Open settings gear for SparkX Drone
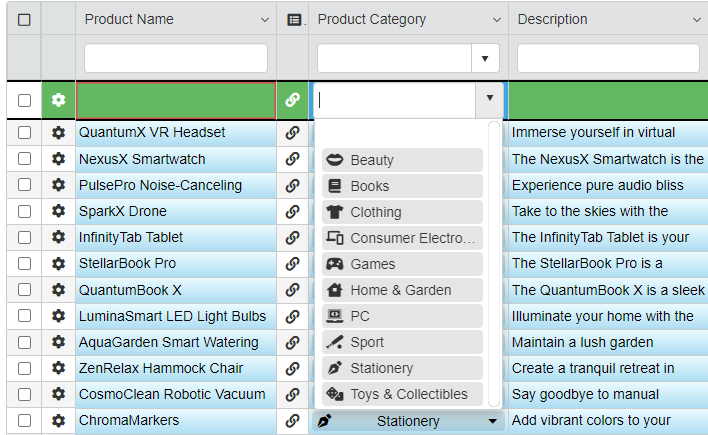This screenshot has width=708, height=435. click(x=58, y=211)
